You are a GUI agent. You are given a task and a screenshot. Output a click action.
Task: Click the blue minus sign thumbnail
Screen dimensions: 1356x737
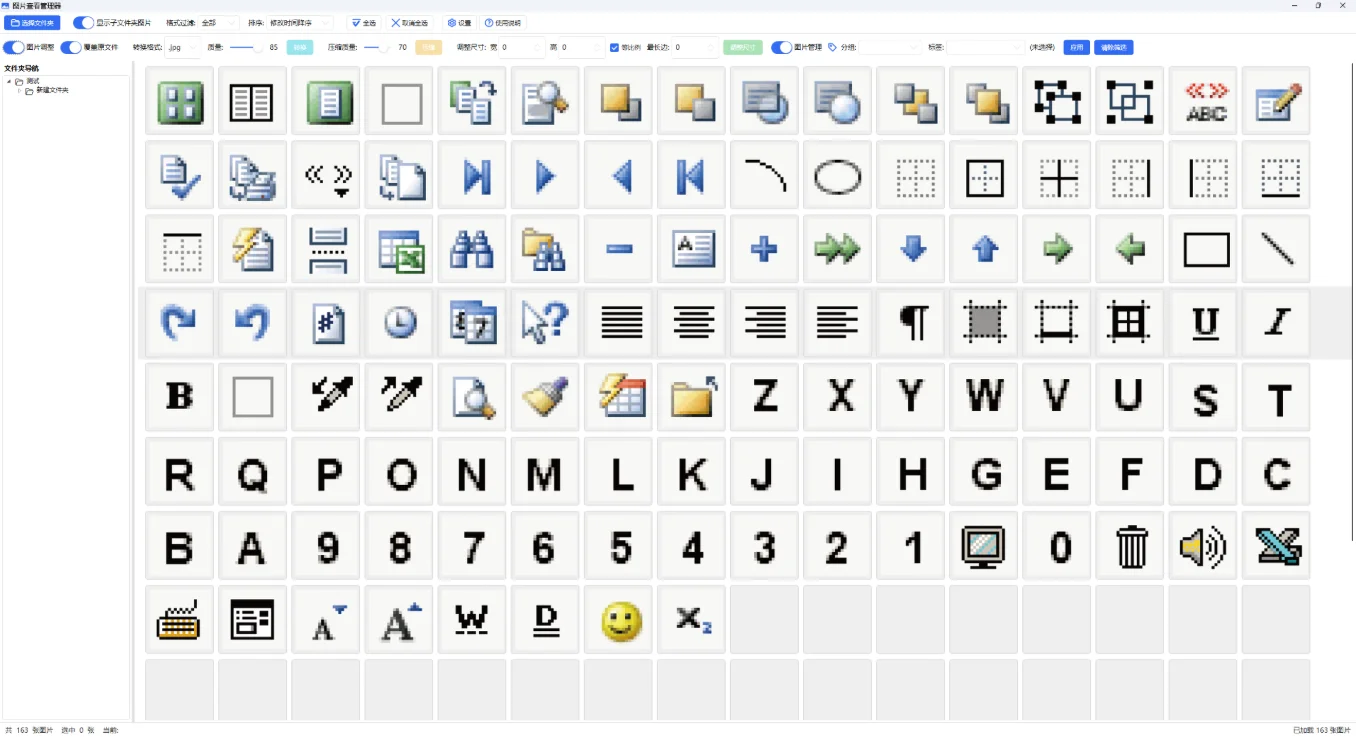(x=619, y=249)
